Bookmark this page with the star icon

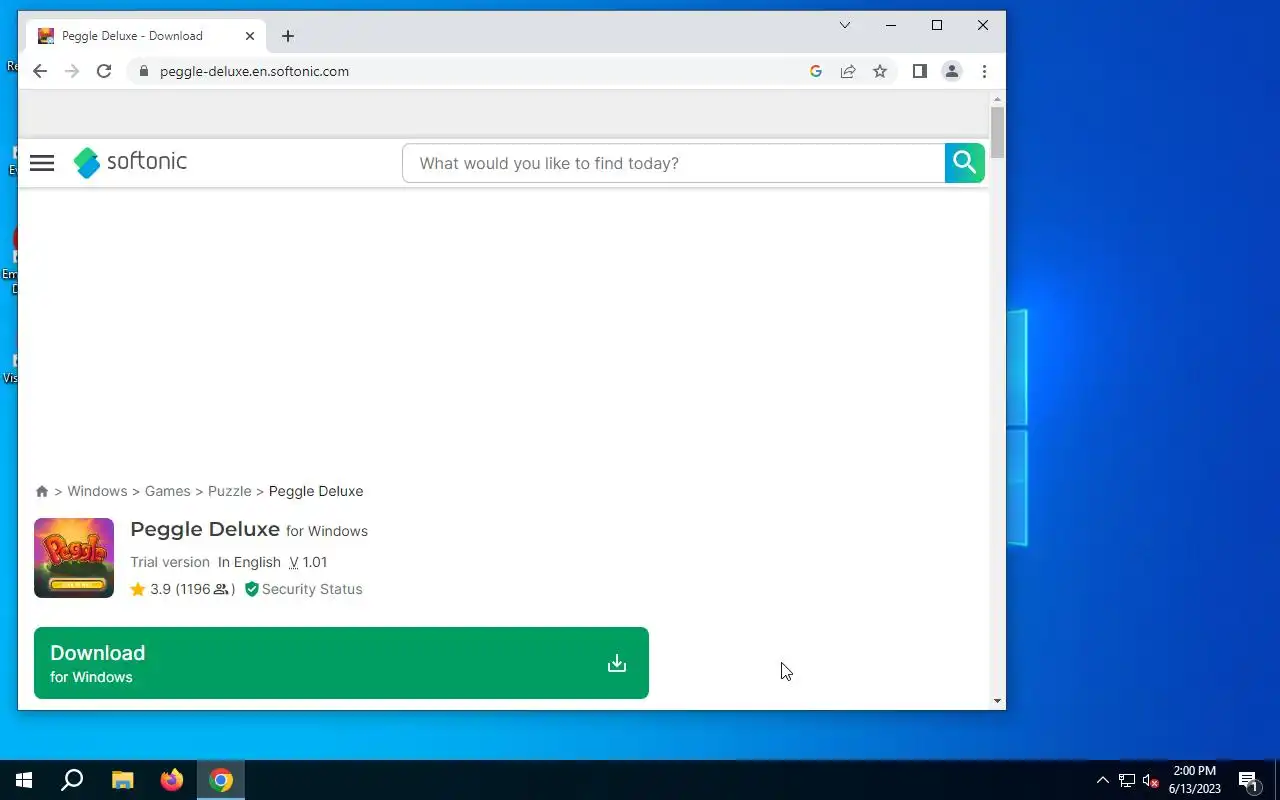click(880, 71)
